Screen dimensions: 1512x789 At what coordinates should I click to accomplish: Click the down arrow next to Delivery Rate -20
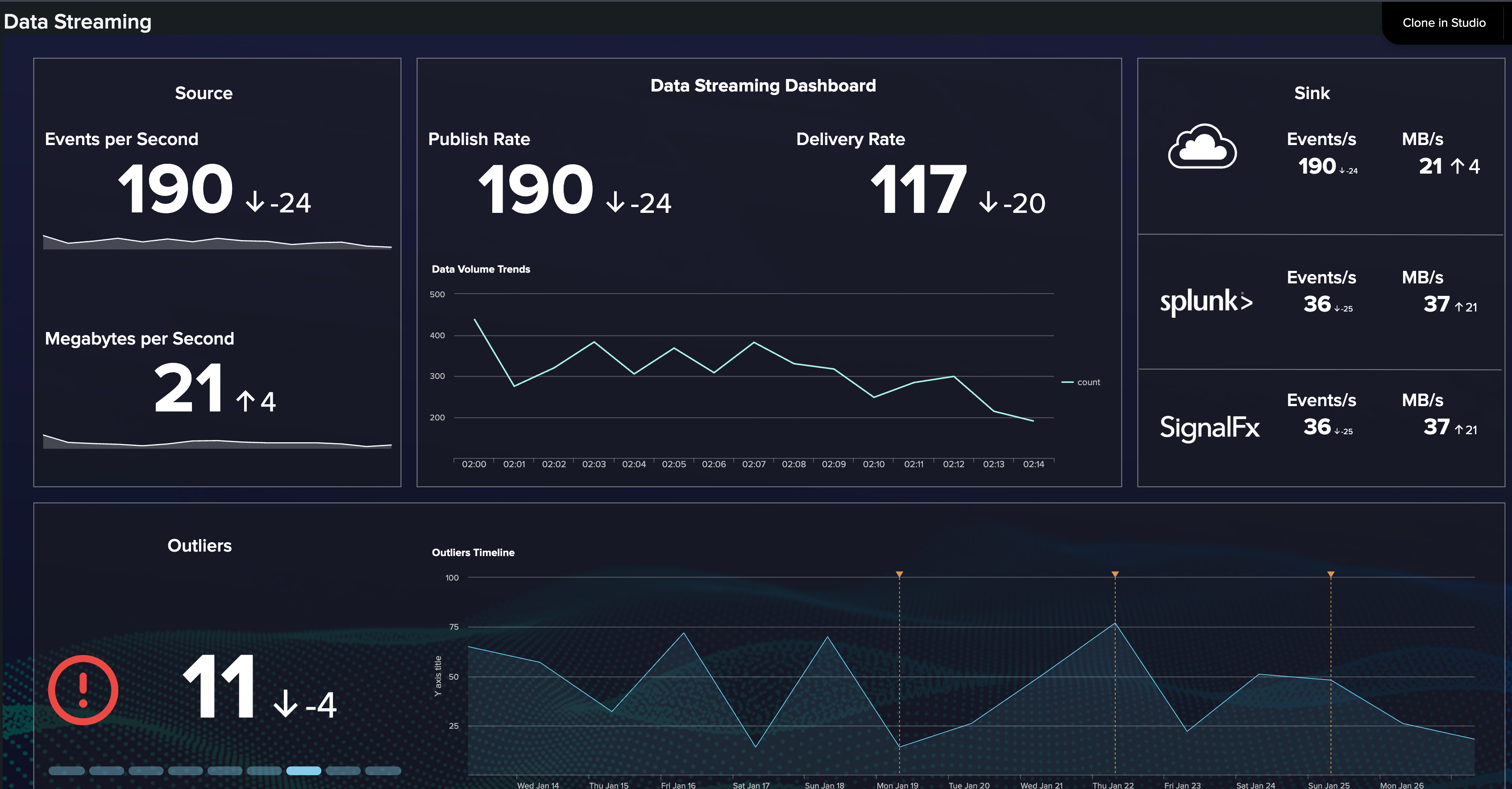[989, 202]
